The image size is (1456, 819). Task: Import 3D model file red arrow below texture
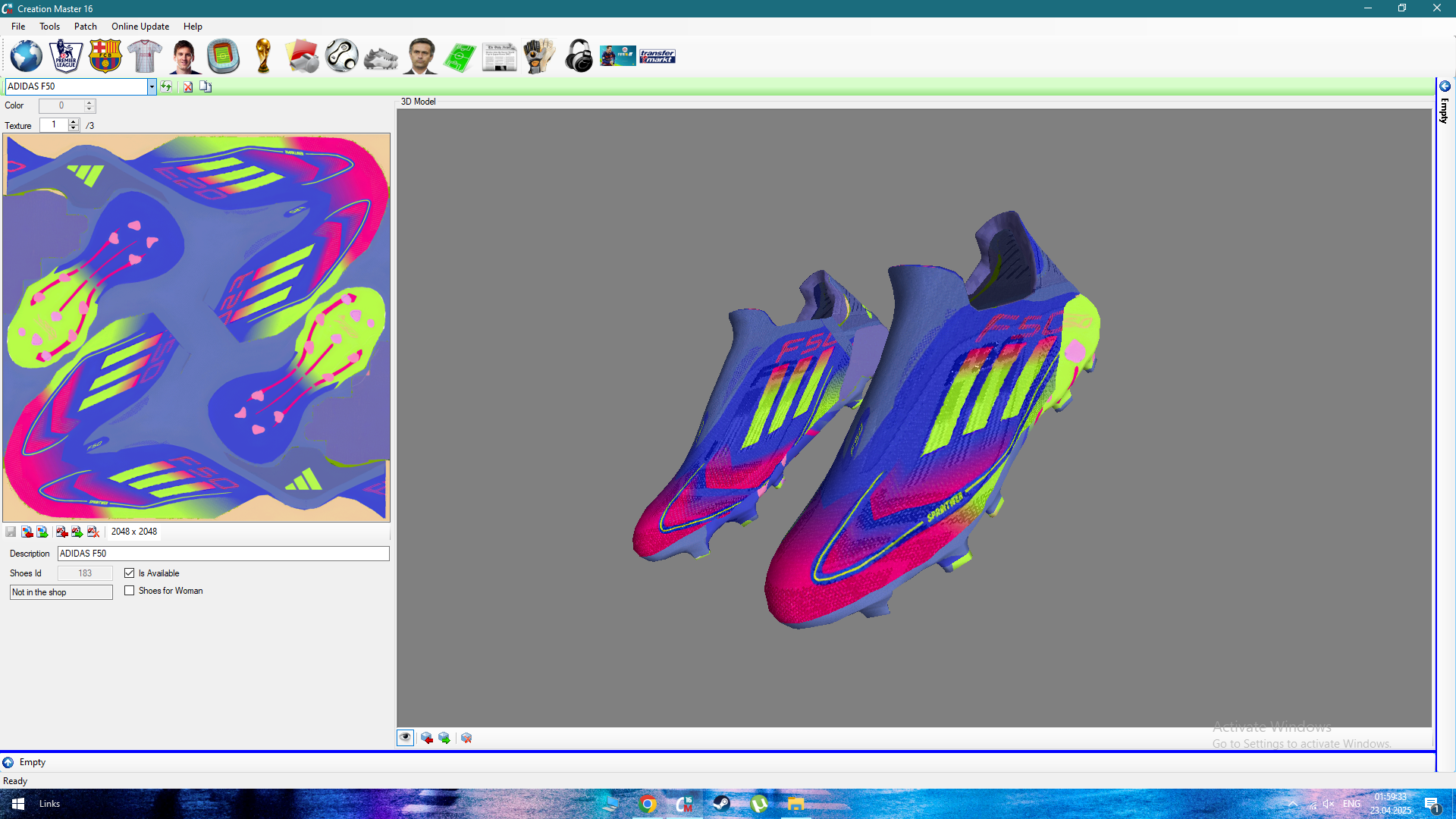click(61, 532)
